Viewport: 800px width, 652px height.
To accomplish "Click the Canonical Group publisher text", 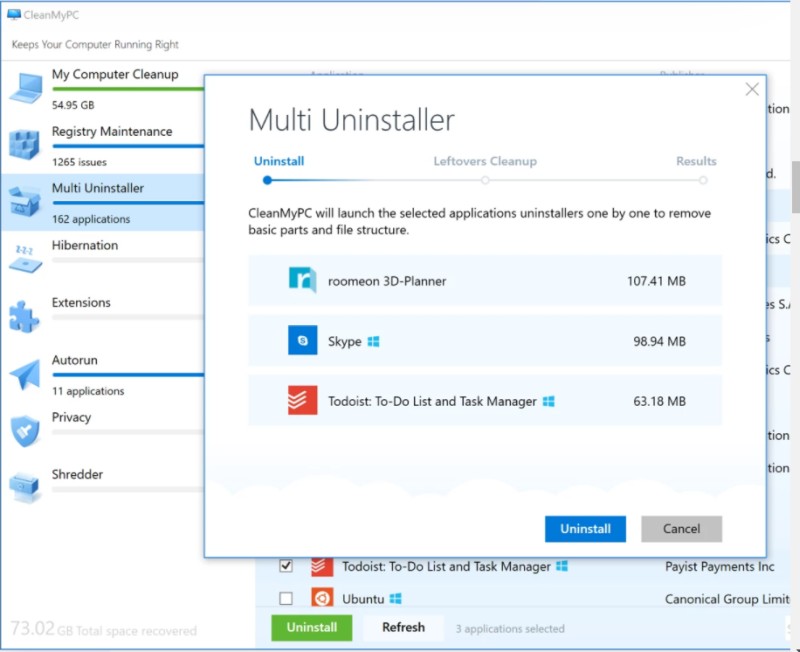I will 727,599.
